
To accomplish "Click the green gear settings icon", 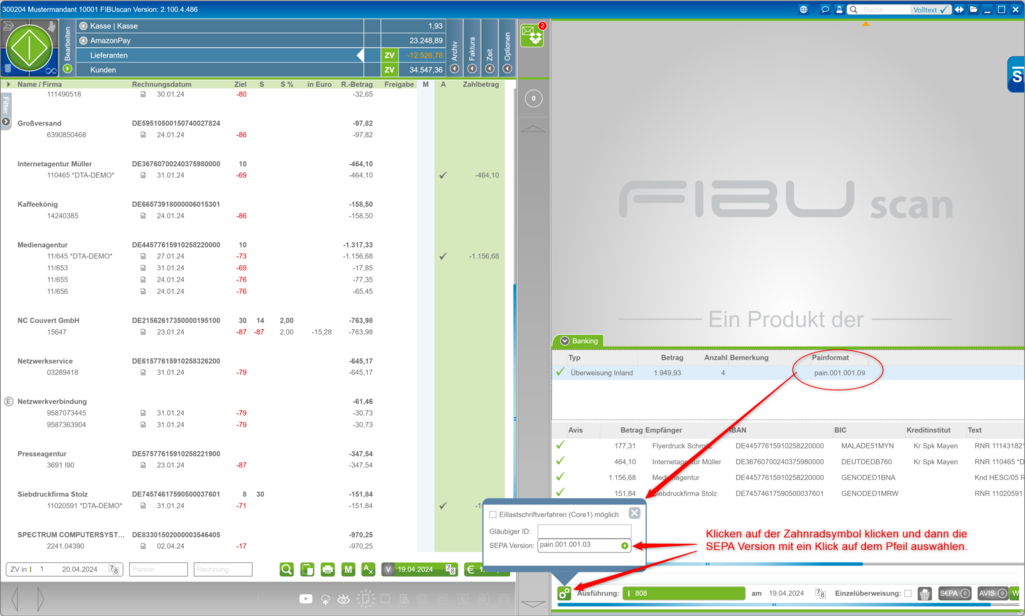I will pos(565,594).
